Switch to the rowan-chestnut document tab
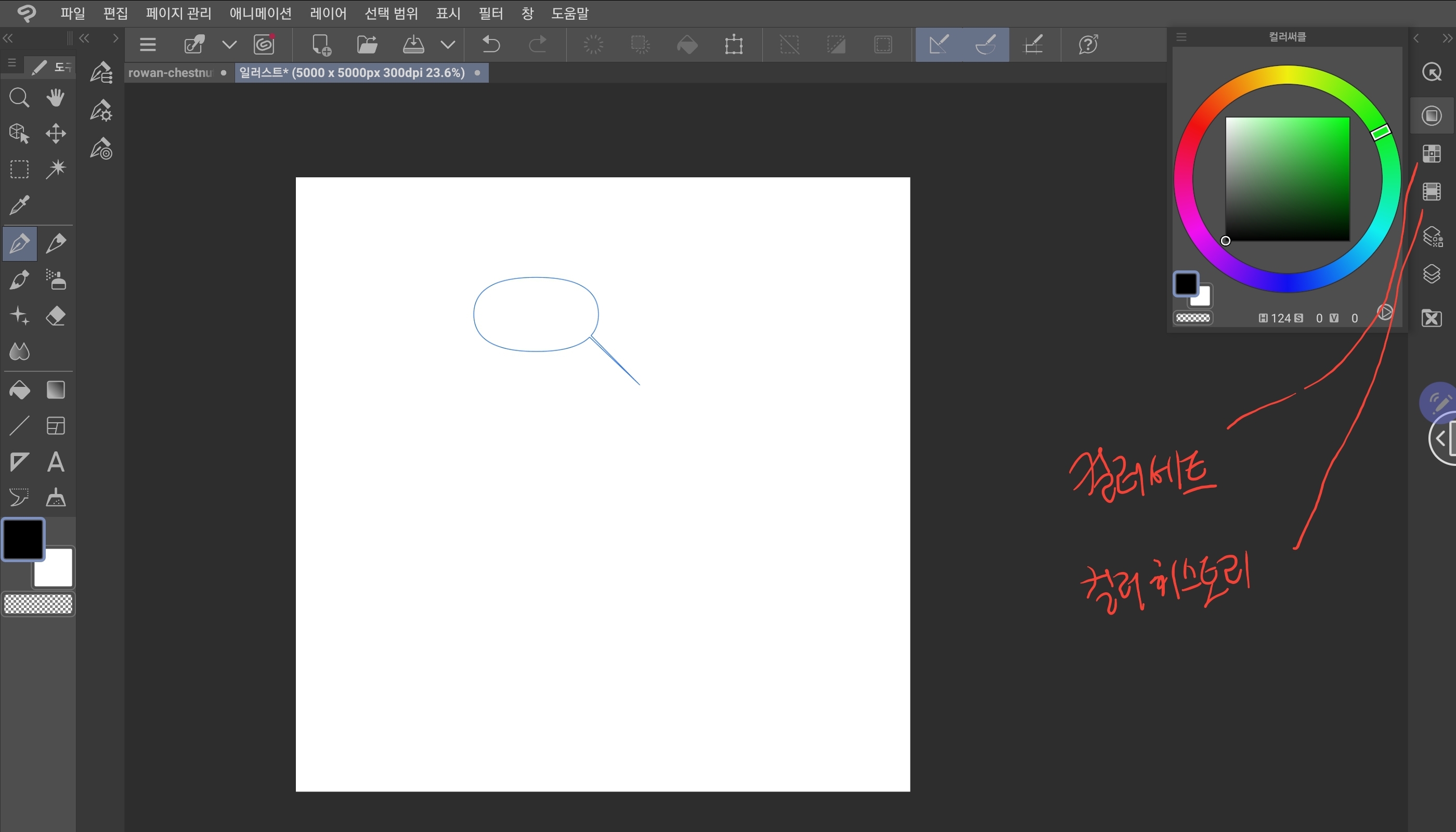The image size is (1456, 832). (x=170, y=73)
